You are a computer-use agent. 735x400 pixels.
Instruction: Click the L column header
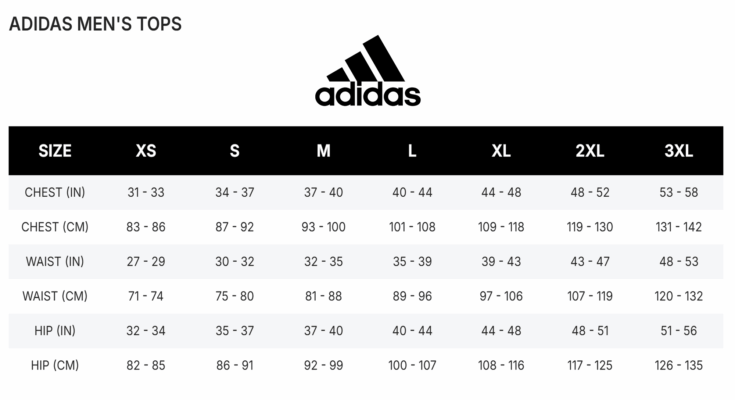click(x=412, y=151)
